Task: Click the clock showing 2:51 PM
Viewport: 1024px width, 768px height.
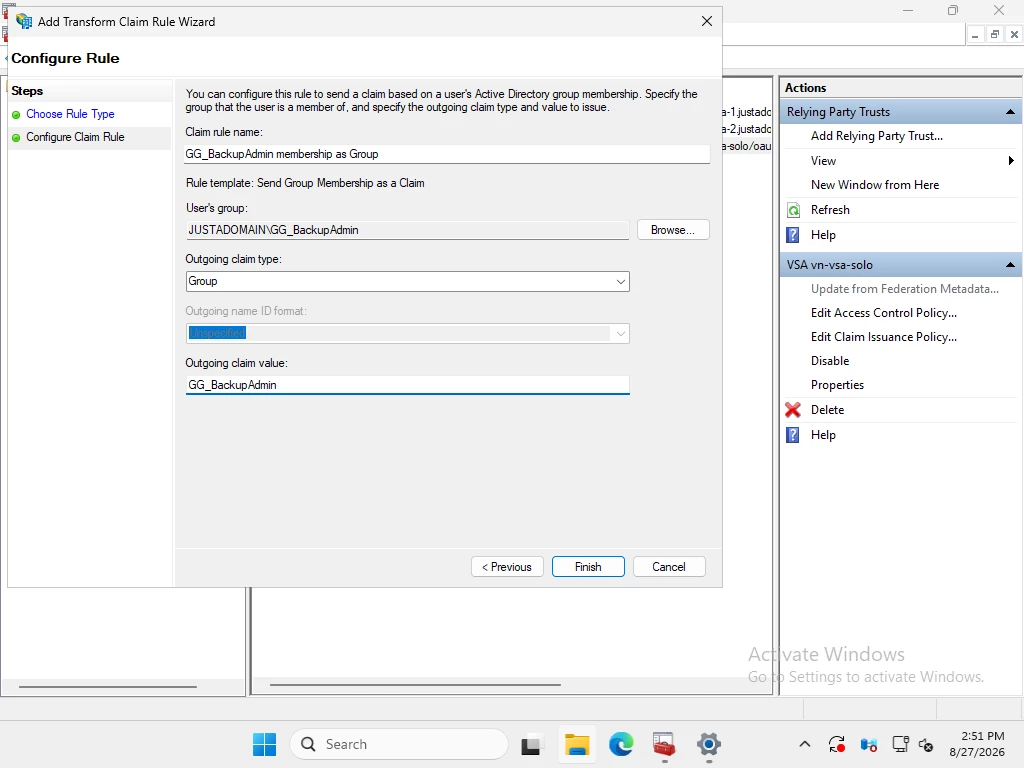Action: point(982,737)
